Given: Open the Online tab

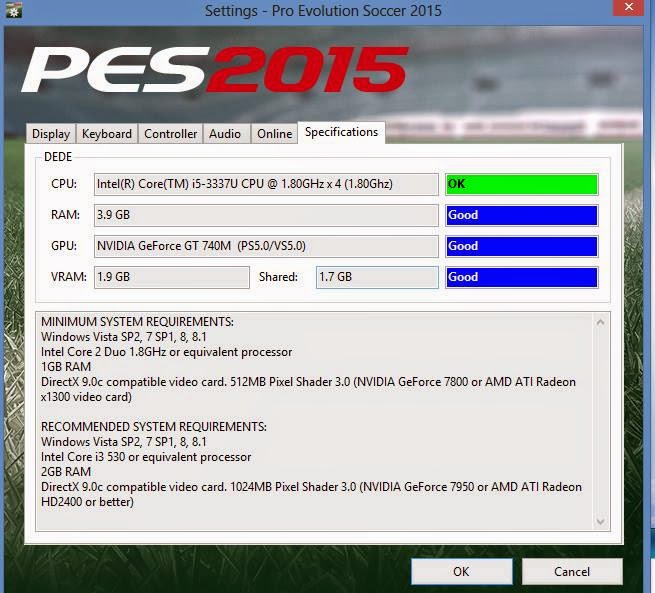Looking at the screenshot, I should tap(274, 134).
